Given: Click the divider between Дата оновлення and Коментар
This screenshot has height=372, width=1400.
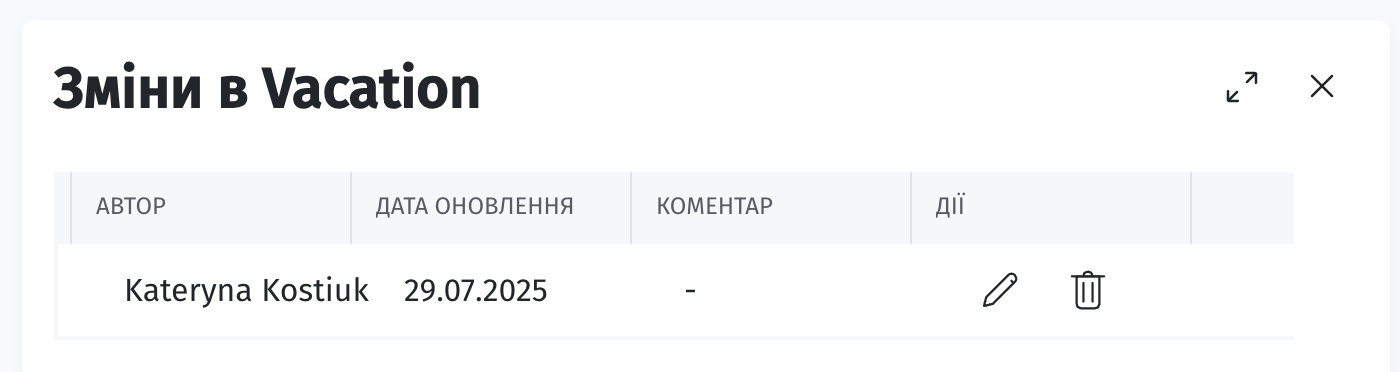Looking at the screenshot, I should [631, 208].
